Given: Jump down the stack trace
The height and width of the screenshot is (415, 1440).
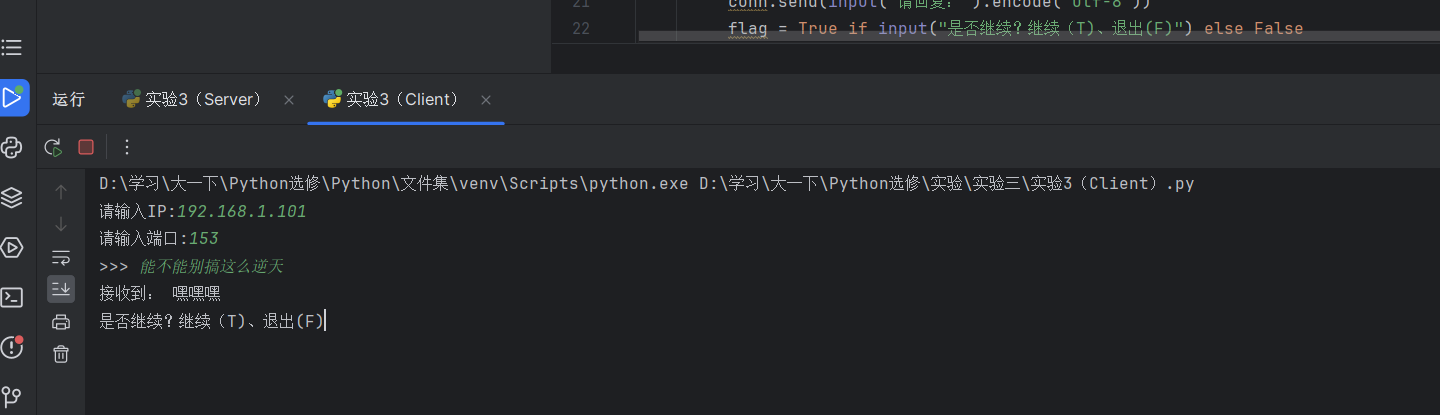Looking at the screenshot, I should pos(61,224).
